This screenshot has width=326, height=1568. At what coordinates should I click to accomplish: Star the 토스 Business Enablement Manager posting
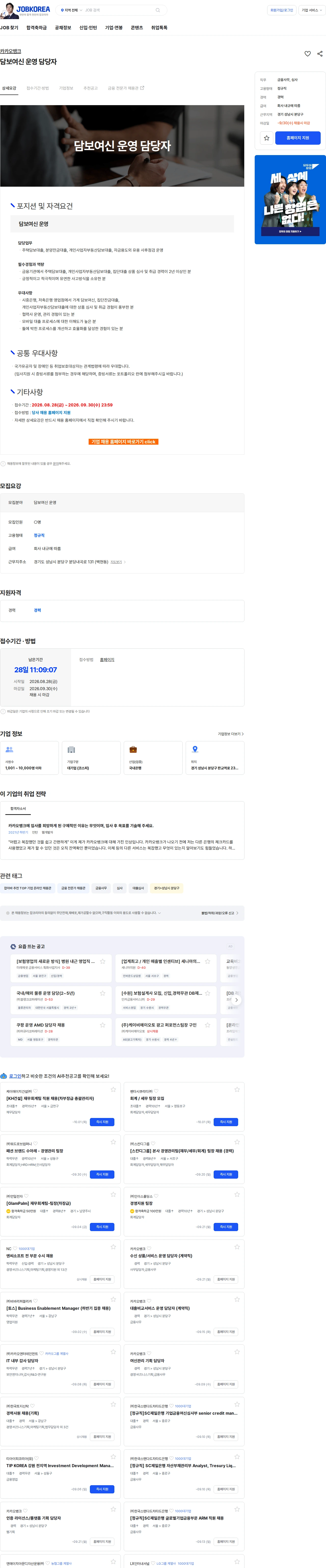point(113,1299)
